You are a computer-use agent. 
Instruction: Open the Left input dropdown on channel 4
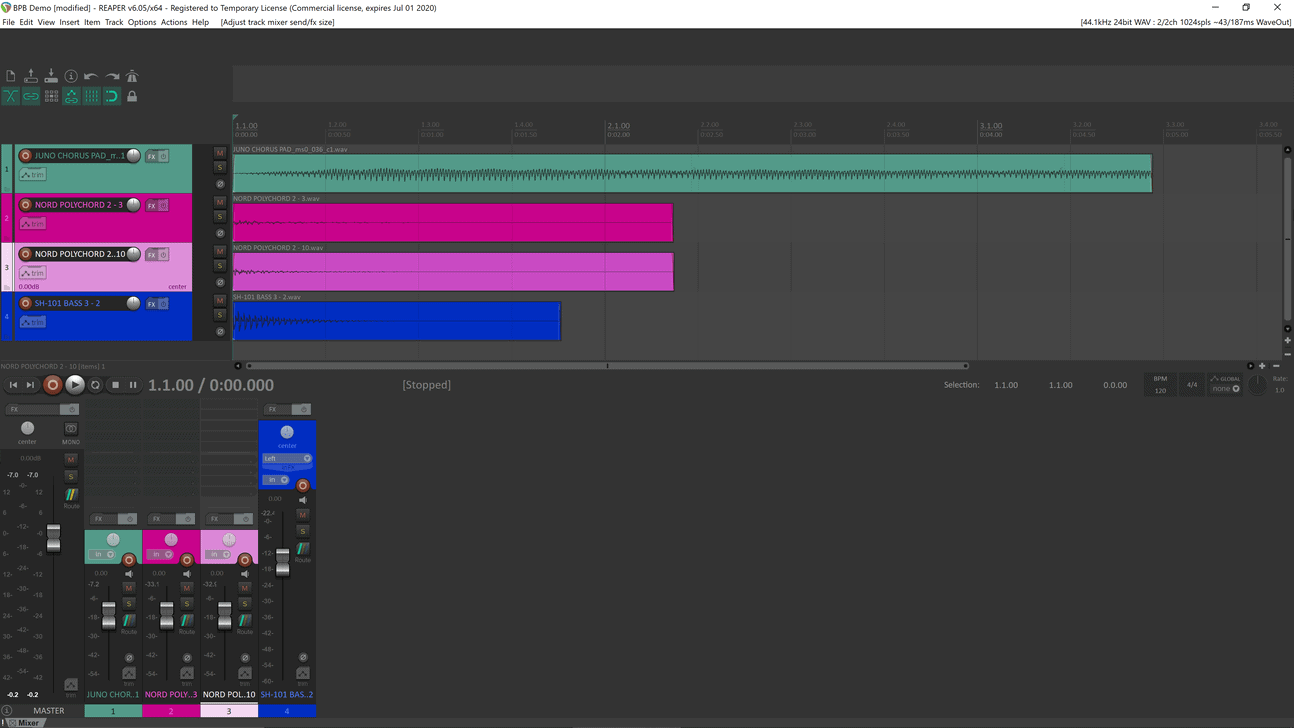287,458
